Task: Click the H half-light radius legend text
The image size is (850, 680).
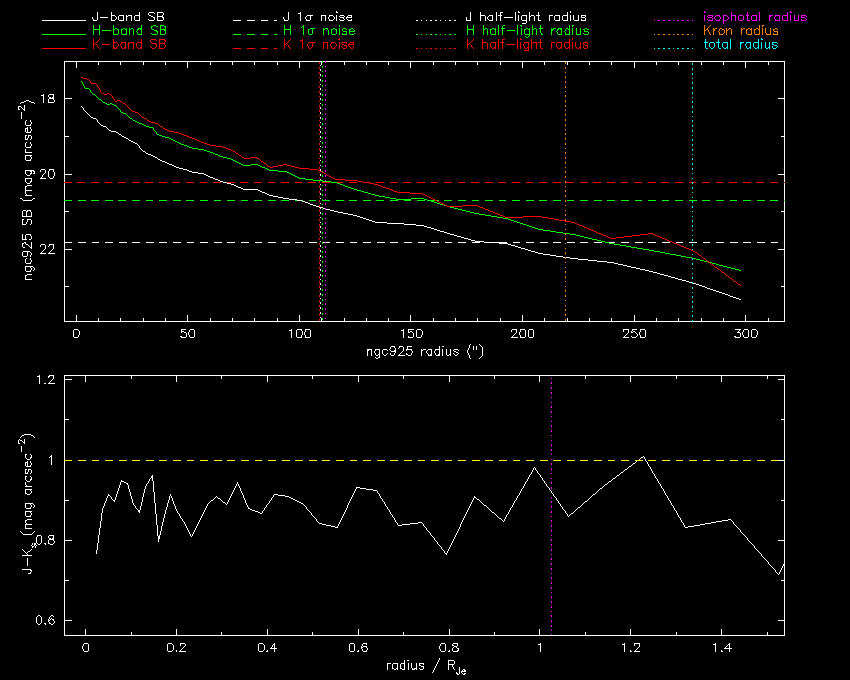Action: (x=527, y=32)
